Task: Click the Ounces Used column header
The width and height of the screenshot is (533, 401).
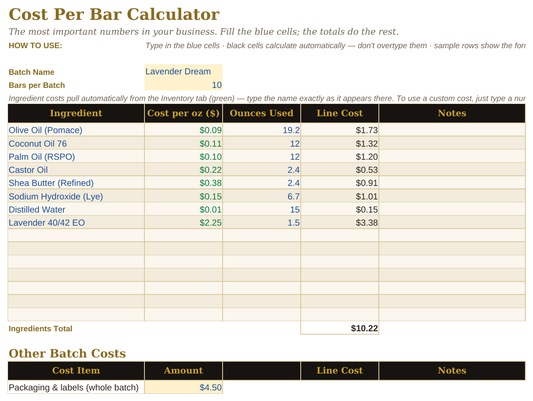Action: pos(261,113)
